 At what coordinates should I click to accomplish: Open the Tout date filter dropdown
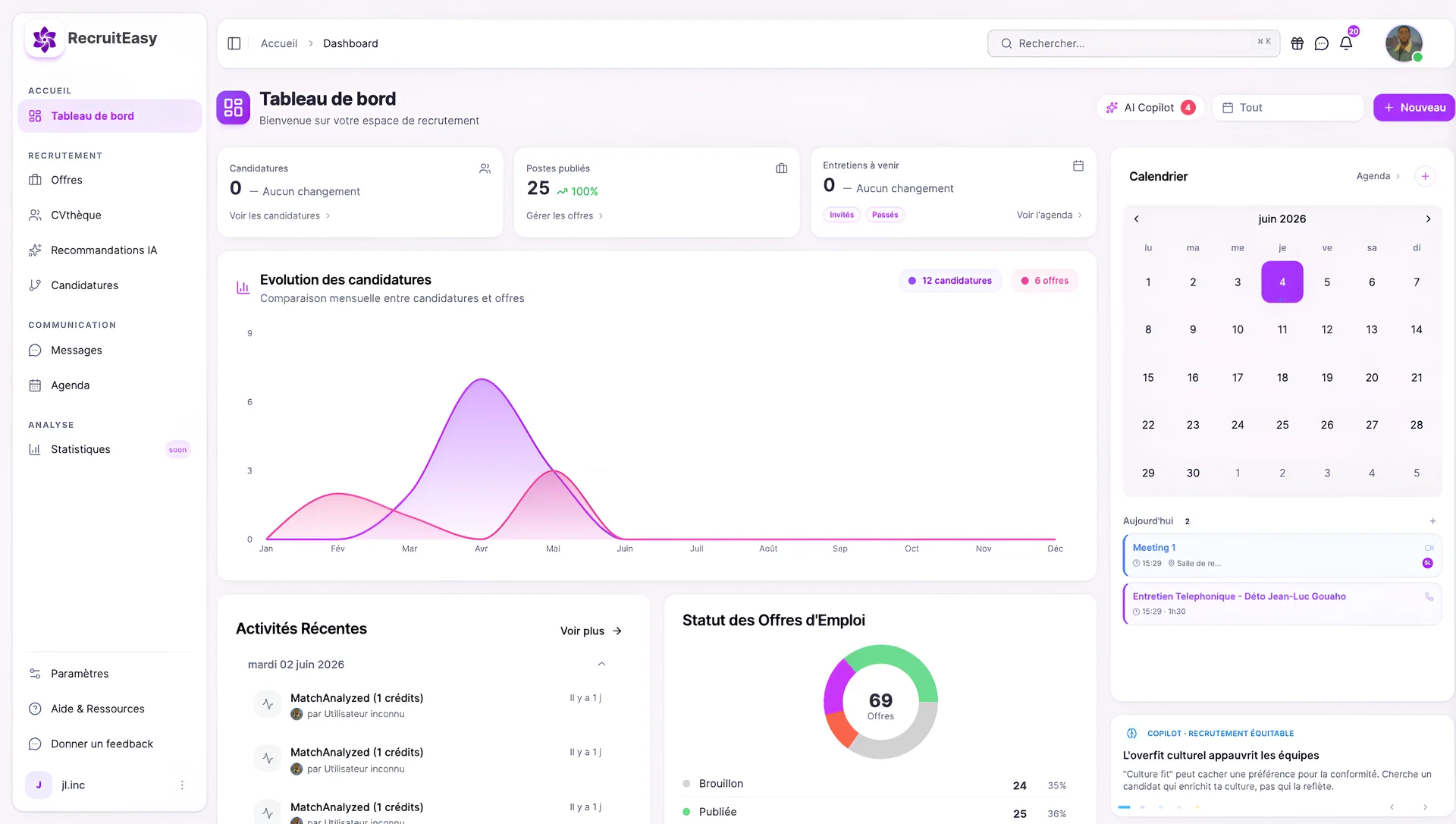pyautogui.click(x=1288, y=108)
